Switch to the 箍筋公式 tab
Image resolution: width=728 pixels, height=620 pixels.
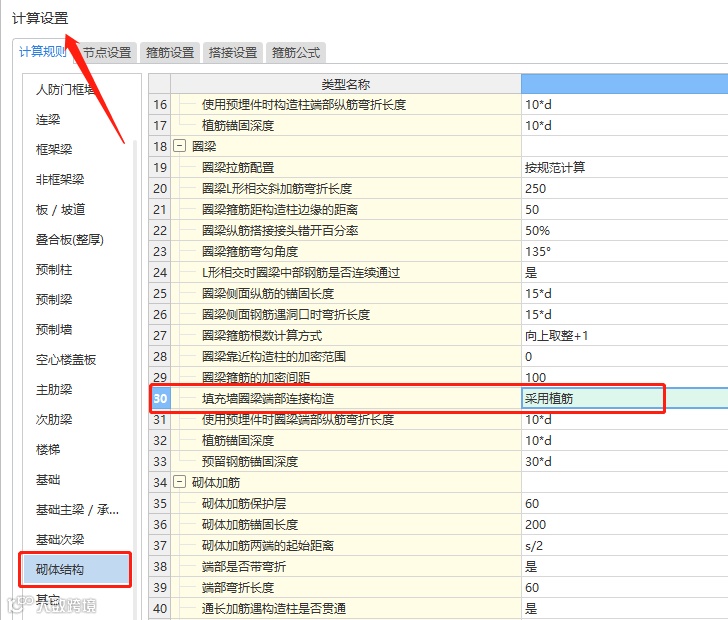[296, 52]
